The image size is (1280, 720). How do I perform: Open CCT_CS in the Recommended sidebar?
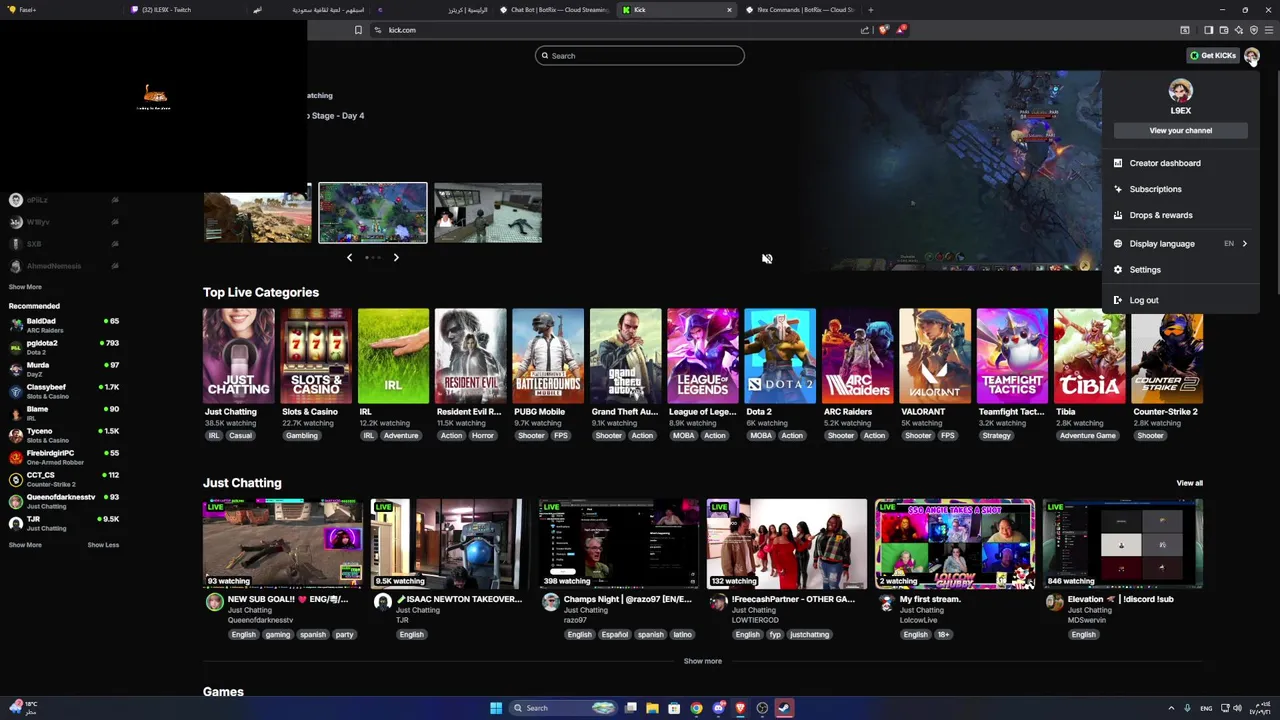point(64,479)
